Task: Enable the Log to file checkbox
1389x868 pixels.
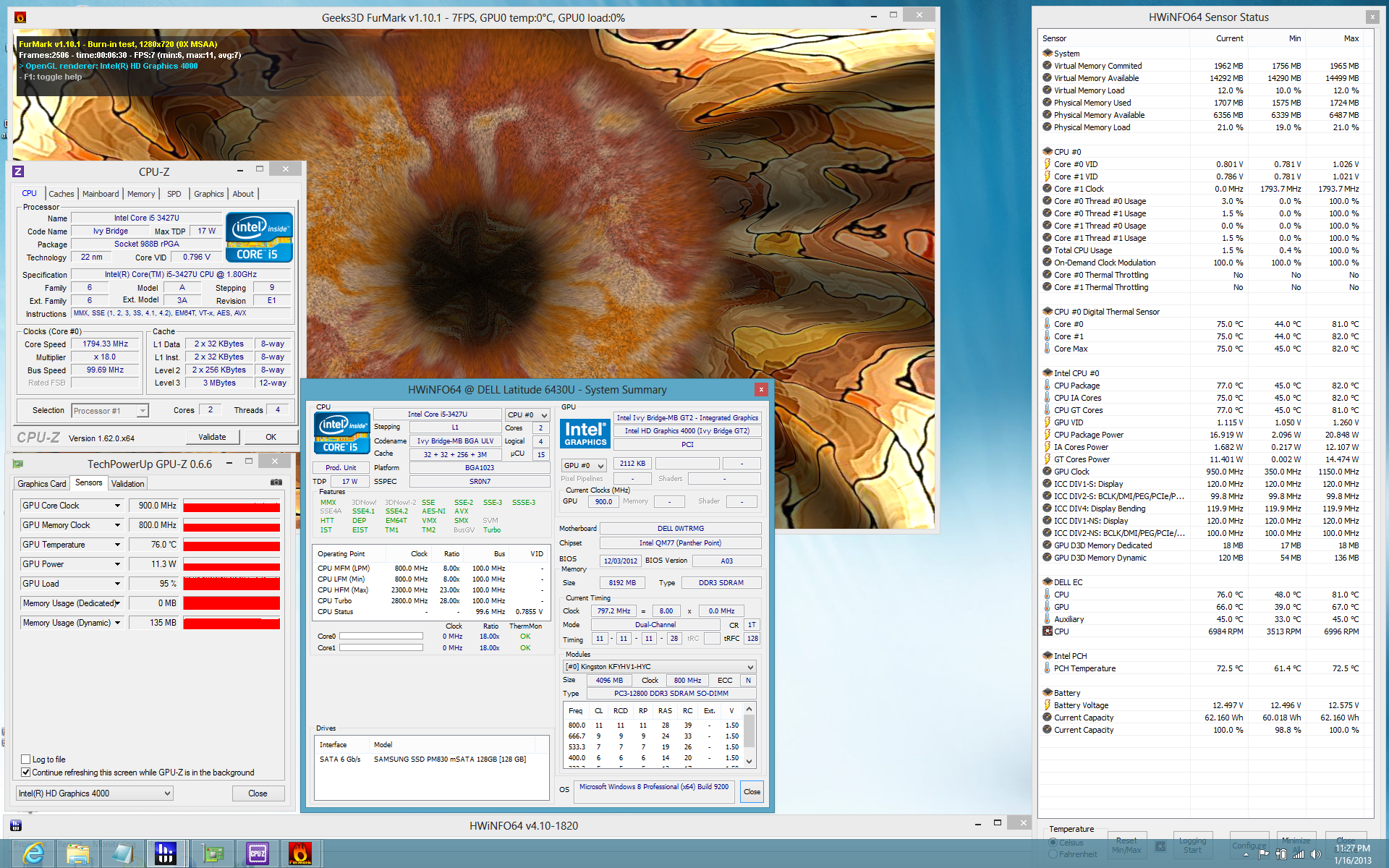Action: tap(26, 759)
